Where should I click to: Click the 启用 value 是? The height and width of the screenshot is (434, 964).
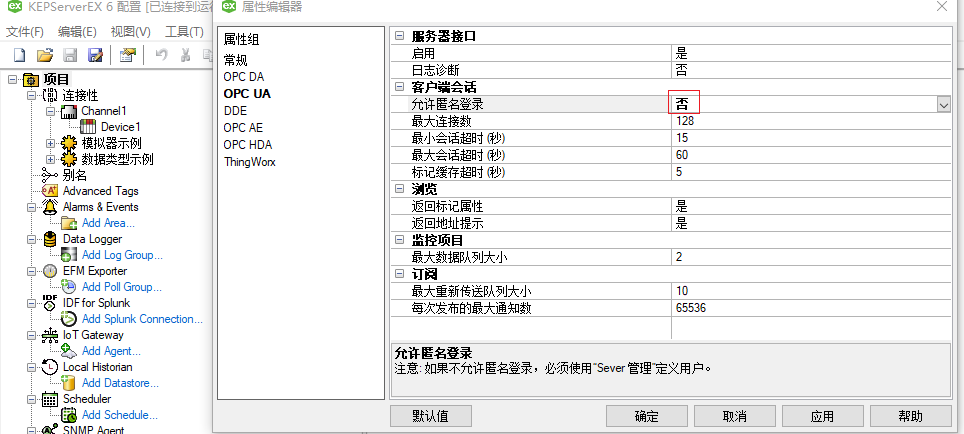pyautogui.click(x=681, y=54)
